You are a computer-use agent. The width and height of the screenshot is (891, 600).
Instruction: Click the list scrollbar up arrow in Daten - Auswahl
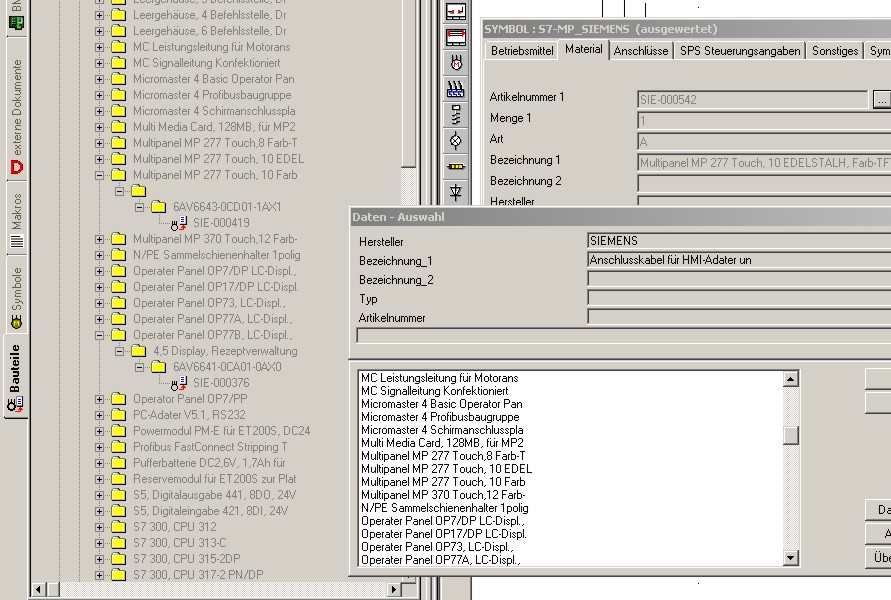pos(790,378)
